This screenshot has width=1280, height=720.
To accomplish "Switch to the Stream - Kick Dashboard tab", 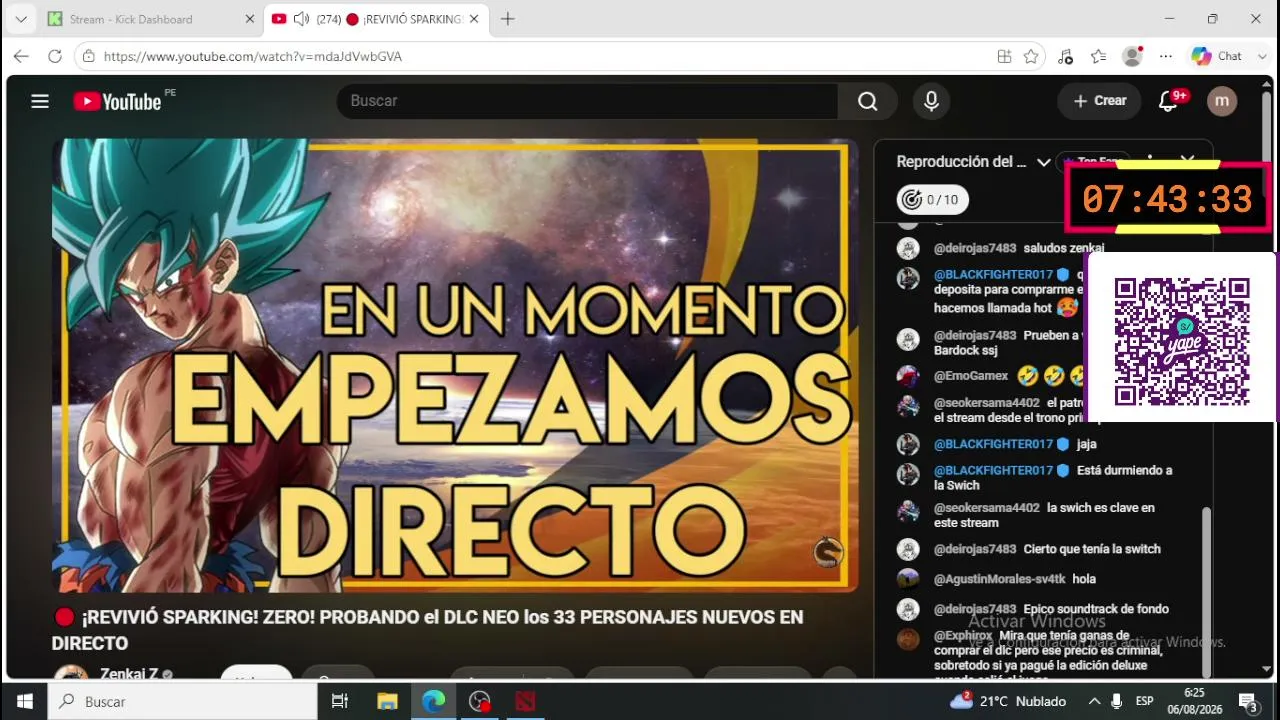I will 148,19.
